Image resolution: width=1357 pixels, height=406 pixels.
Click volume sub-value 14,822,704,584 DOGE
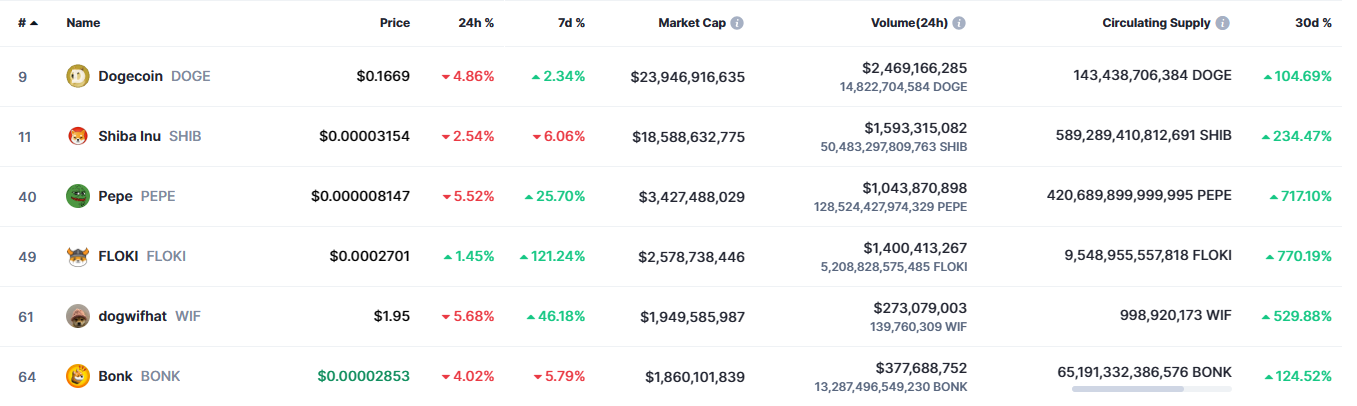click(904, 87)
